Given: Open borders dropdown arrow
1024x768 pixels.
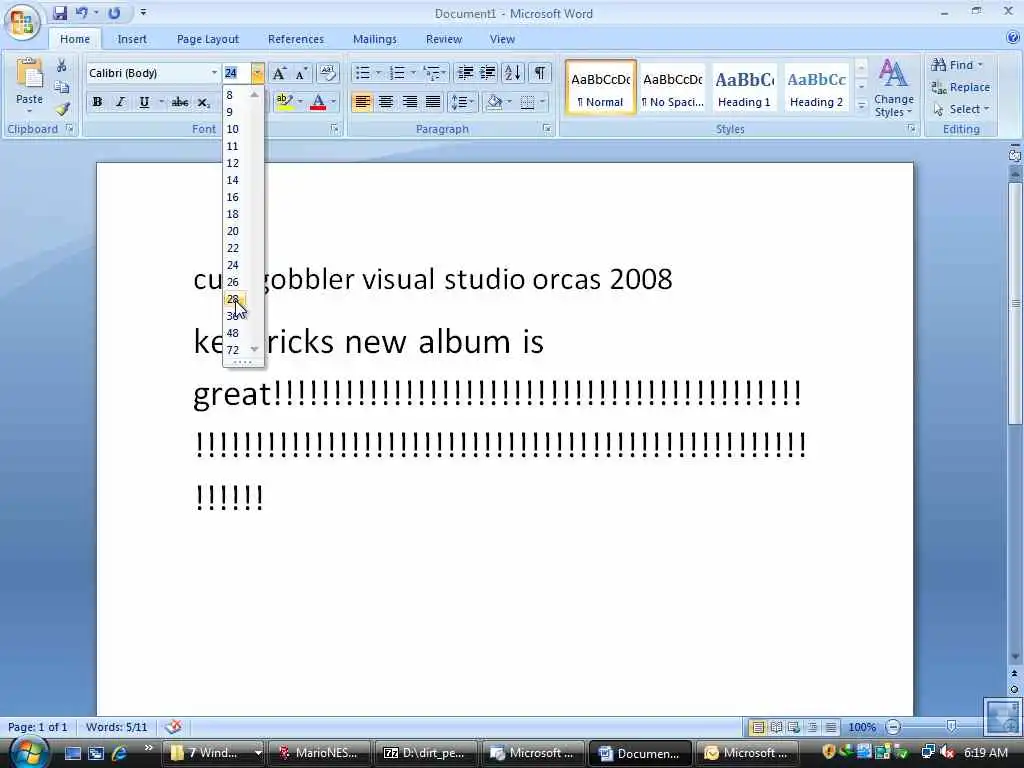Looking at the screenshot, I should [542, 102].
